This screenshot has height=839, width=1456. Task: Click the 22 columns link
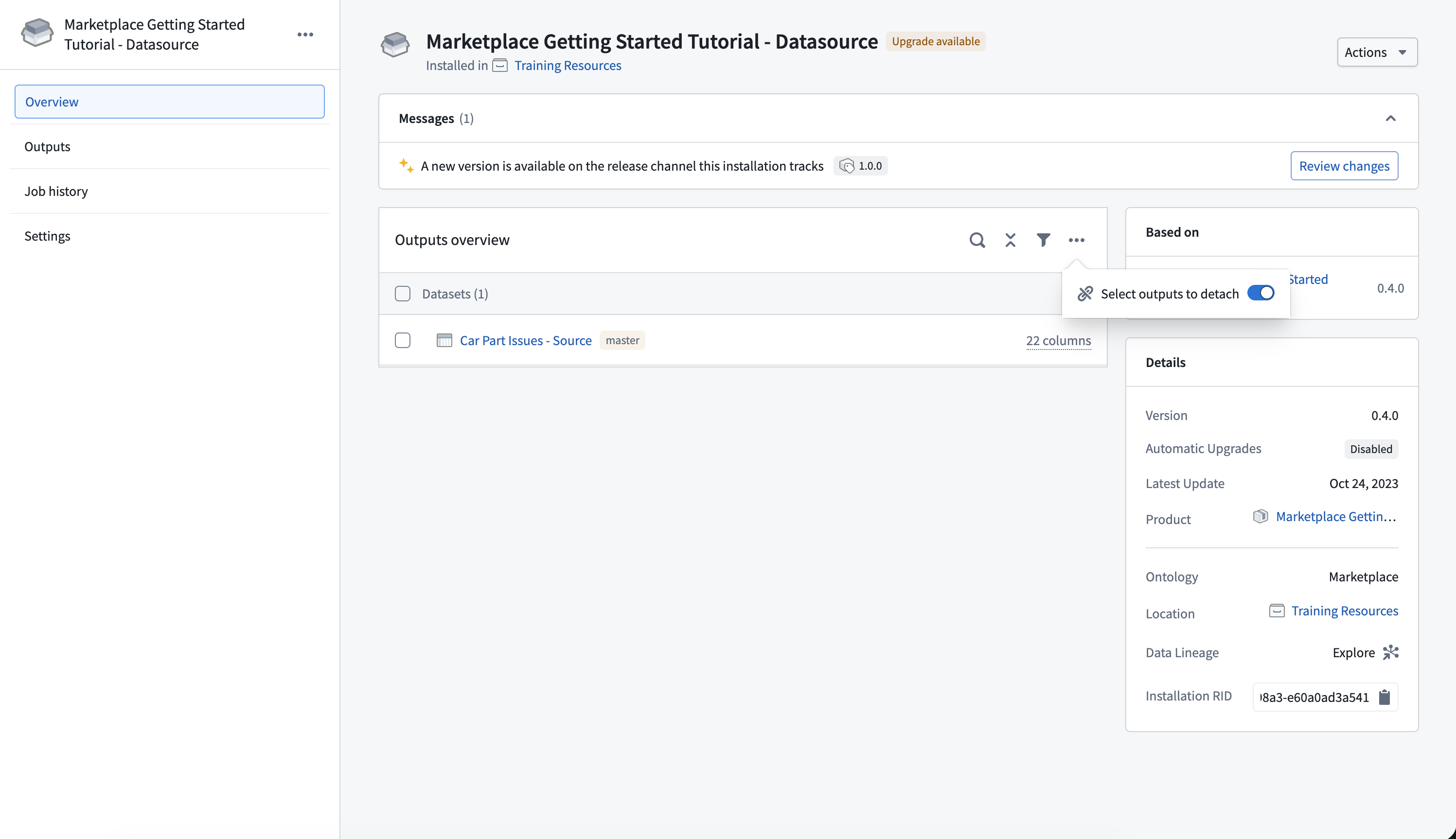tap(1058, 341)
